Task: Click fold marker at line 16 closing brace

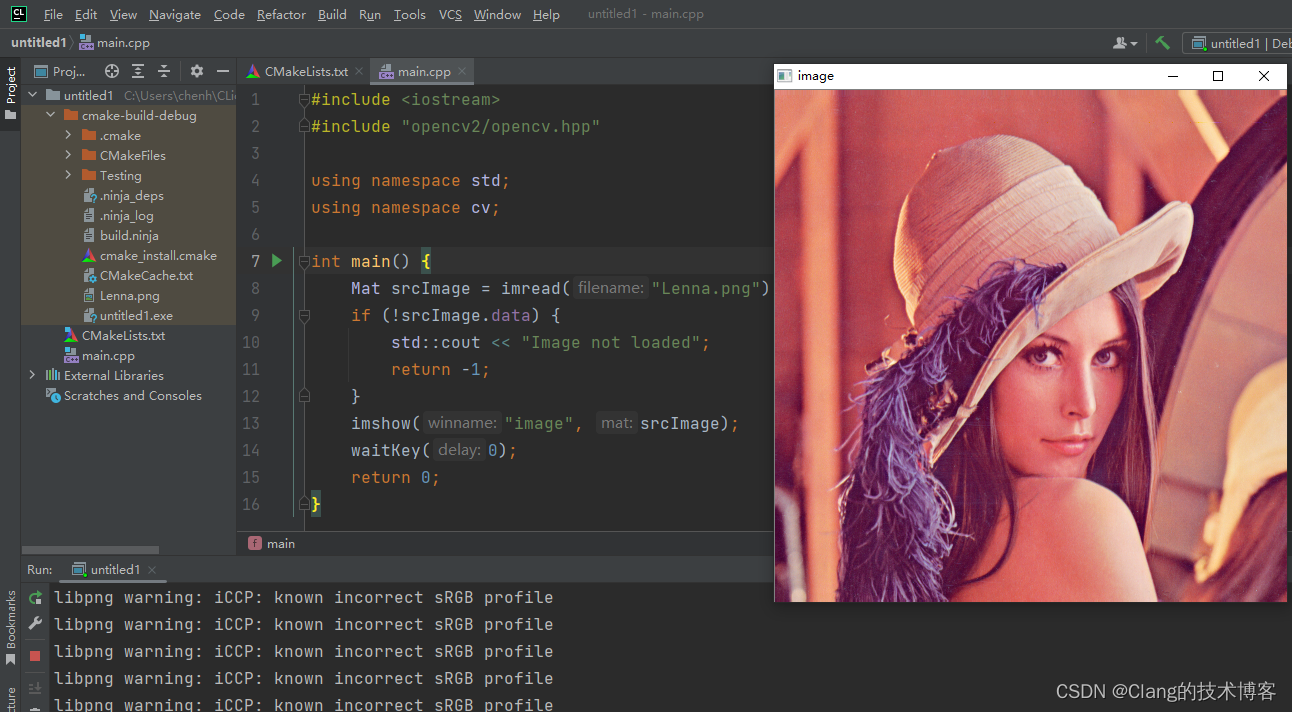Action: pos(304,504)
